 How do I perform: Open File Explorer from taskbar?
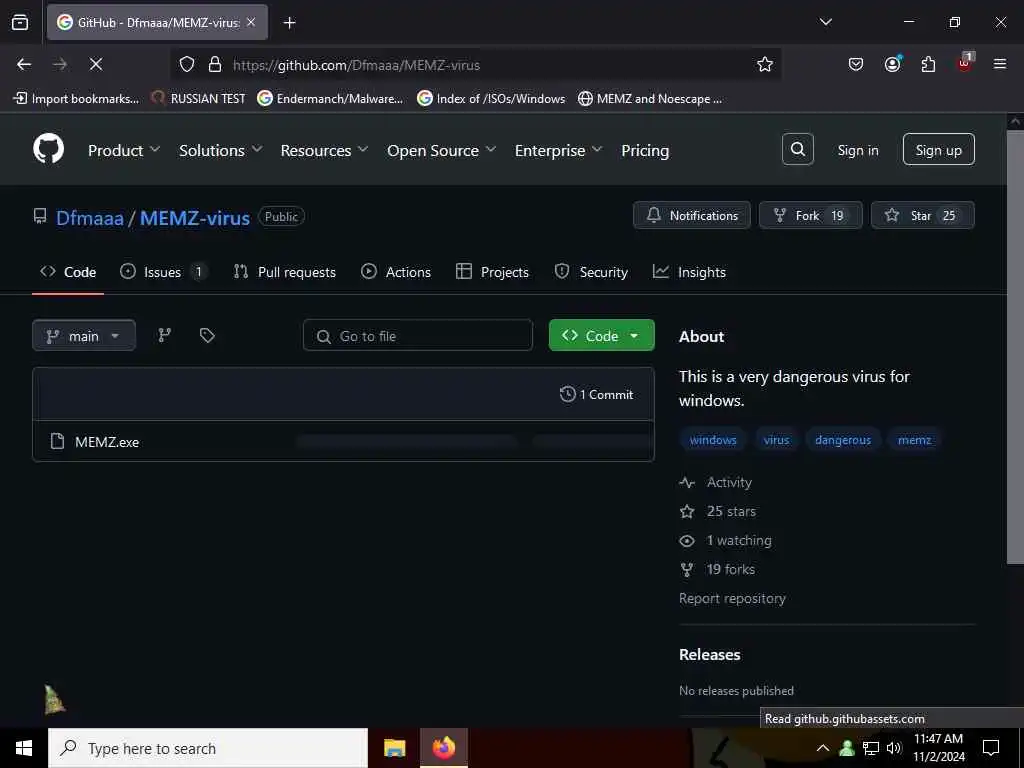pos(394,748)
